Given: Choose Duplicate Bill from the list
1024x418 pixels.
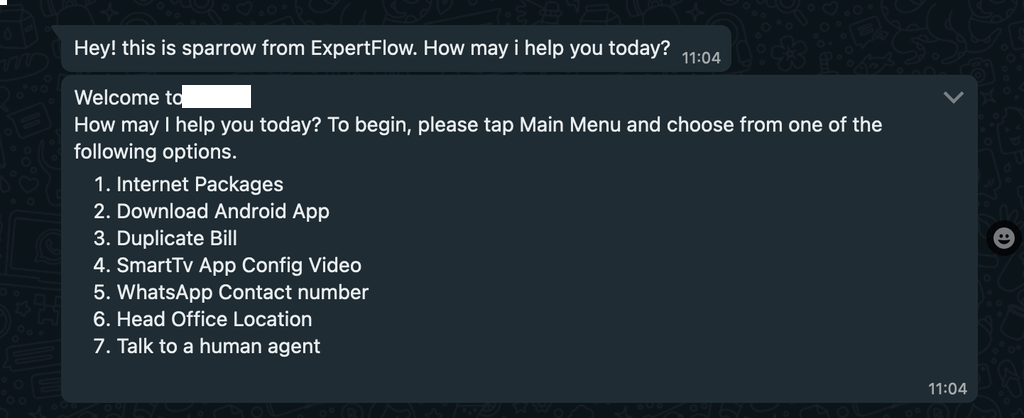Looking at the screenshot, I should tap(176, 238).
